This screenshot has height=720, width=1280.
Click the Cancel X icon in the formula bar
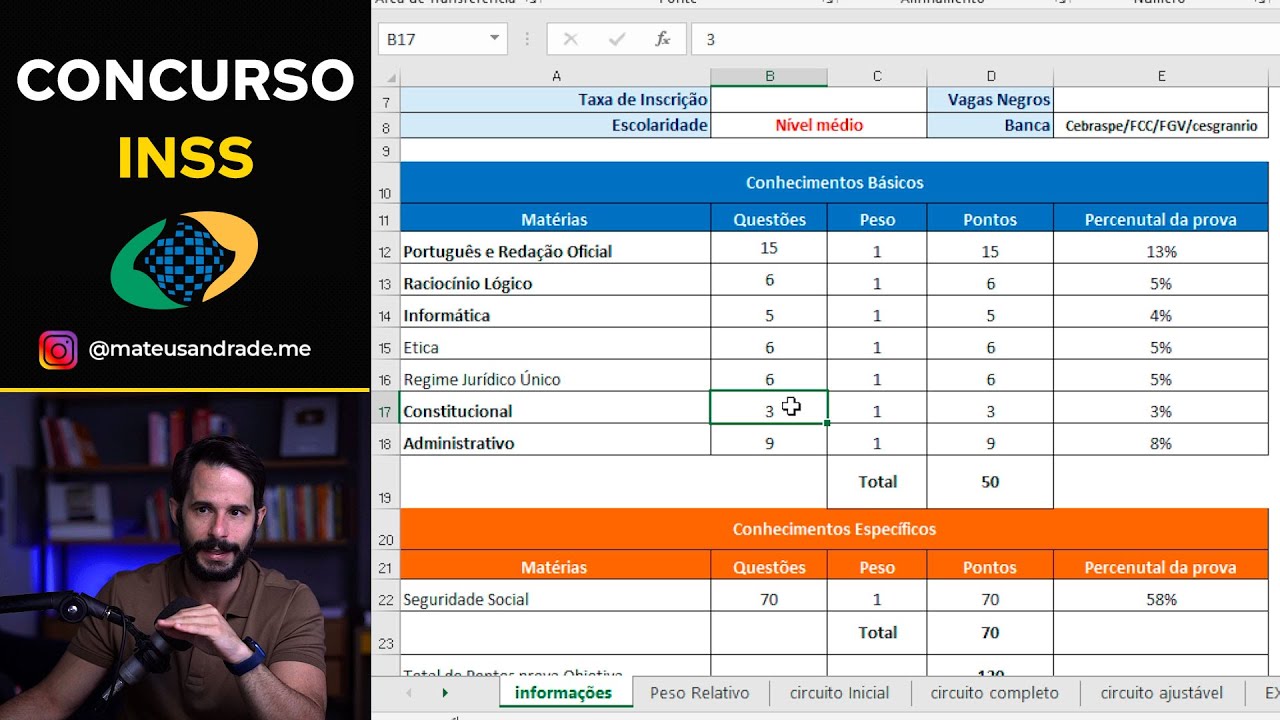pyautogui.click(x=571, y=39)
